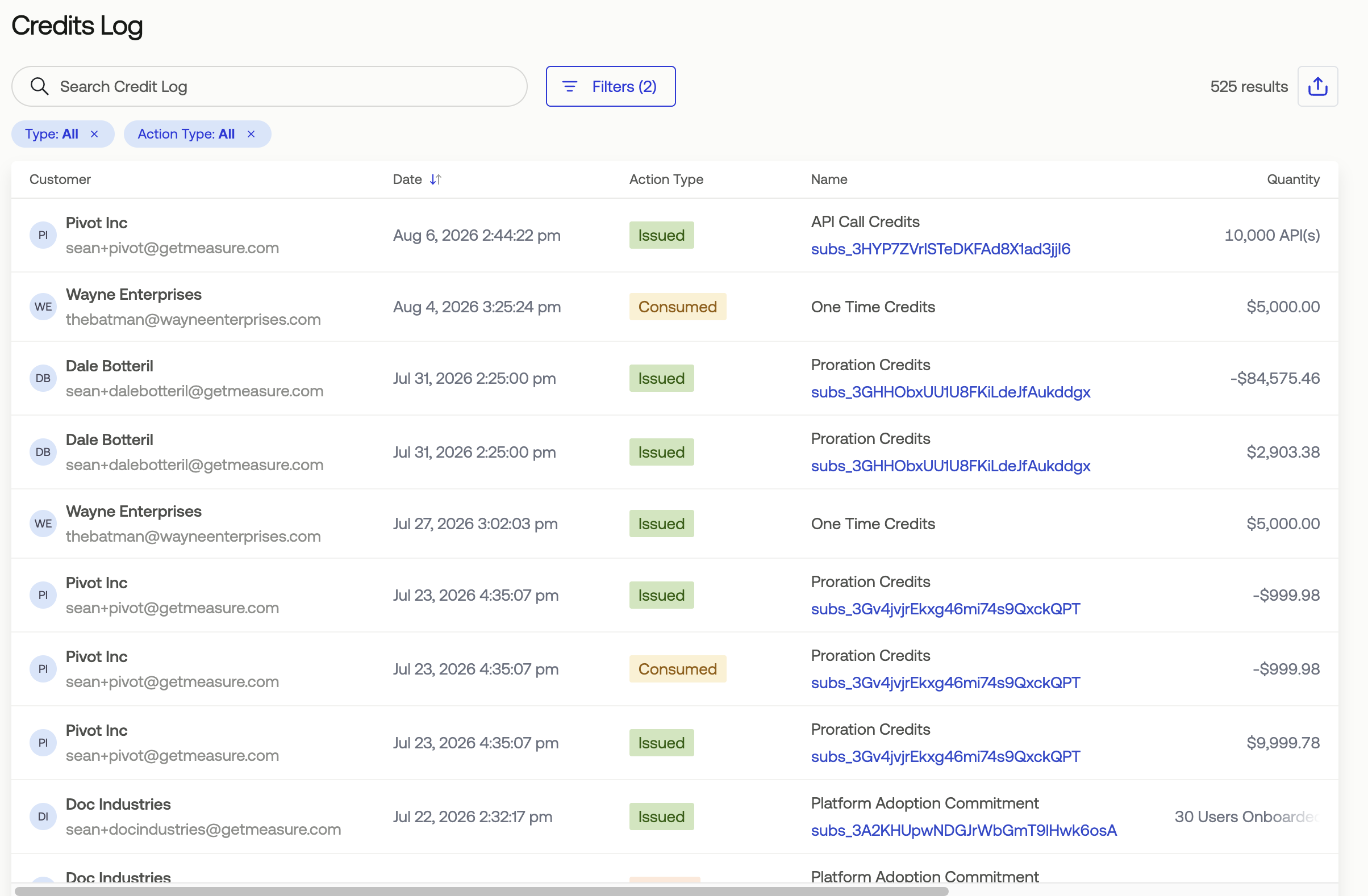Viewport: 1368px width, 896px height.
Task: Open subs_3A2KHUpwNDGJrWbGmT9IHwk6osA subscription link
Action: tap(964, 830)
